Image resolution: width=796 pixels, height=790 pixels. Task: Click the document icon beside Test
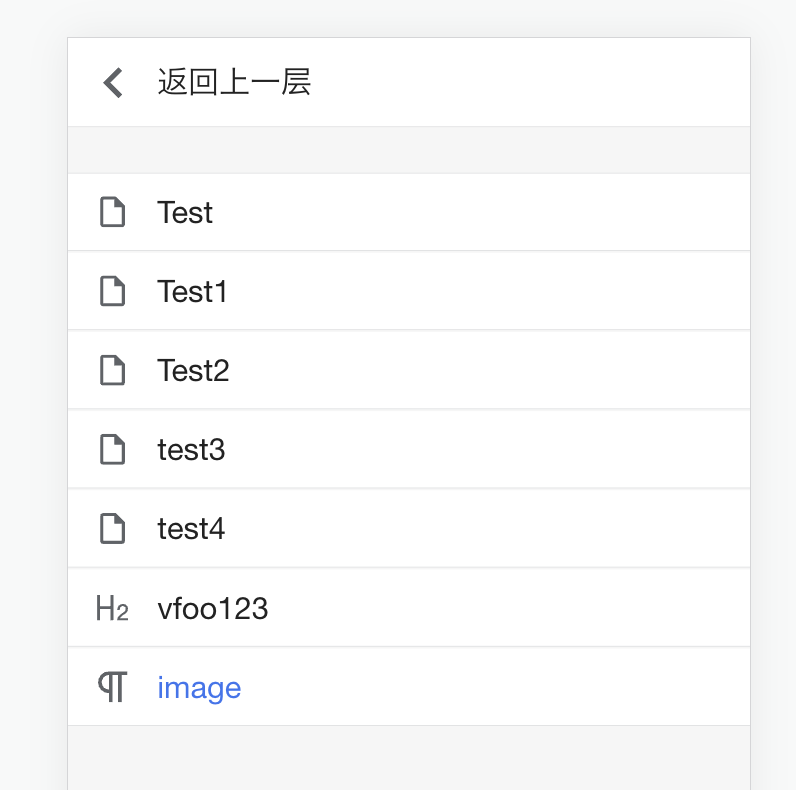click(112, 212)
